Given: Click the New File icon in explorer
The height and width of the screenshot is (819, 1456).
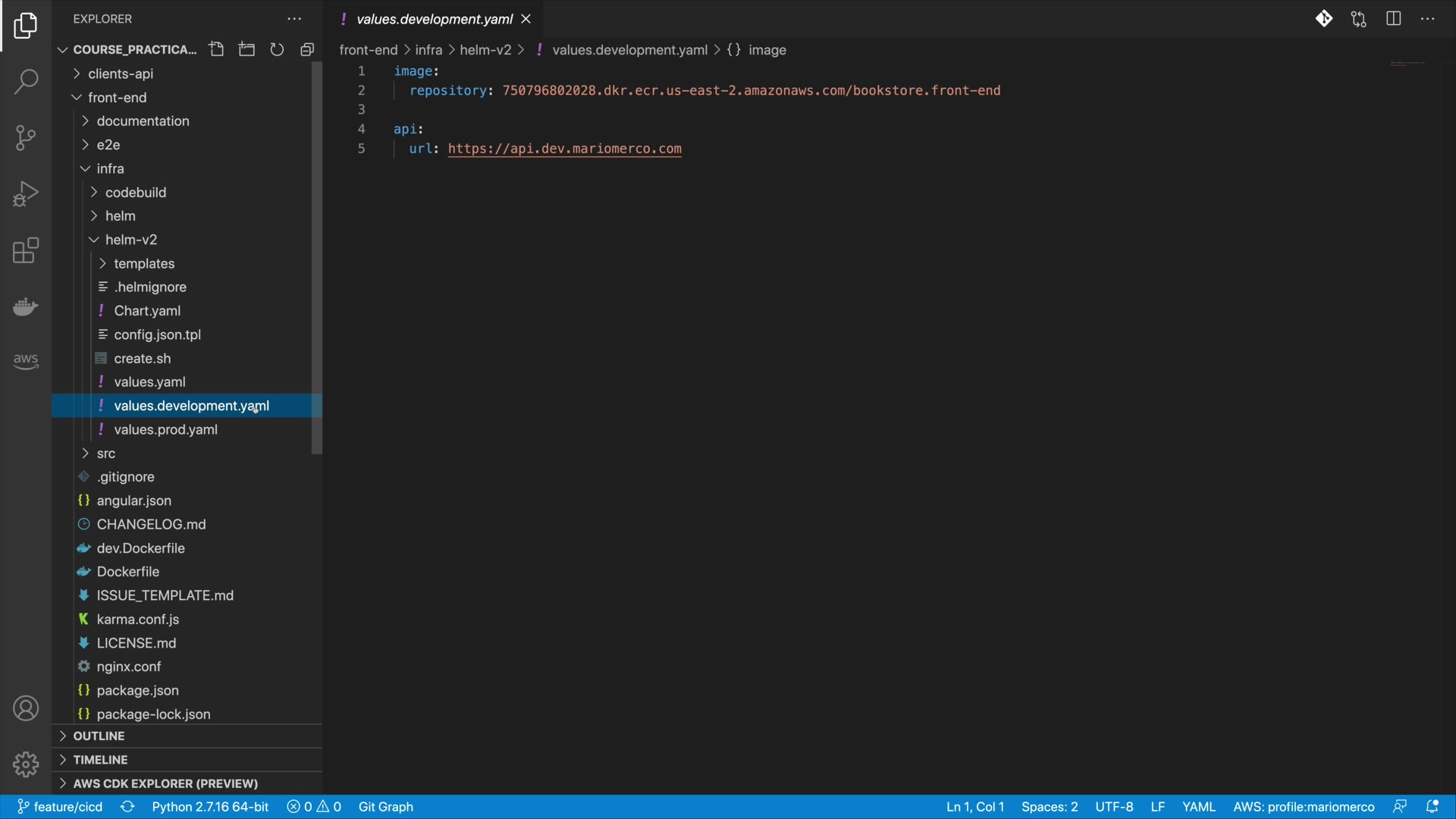Looking at the screenshot, I should (x=217, y=49).
